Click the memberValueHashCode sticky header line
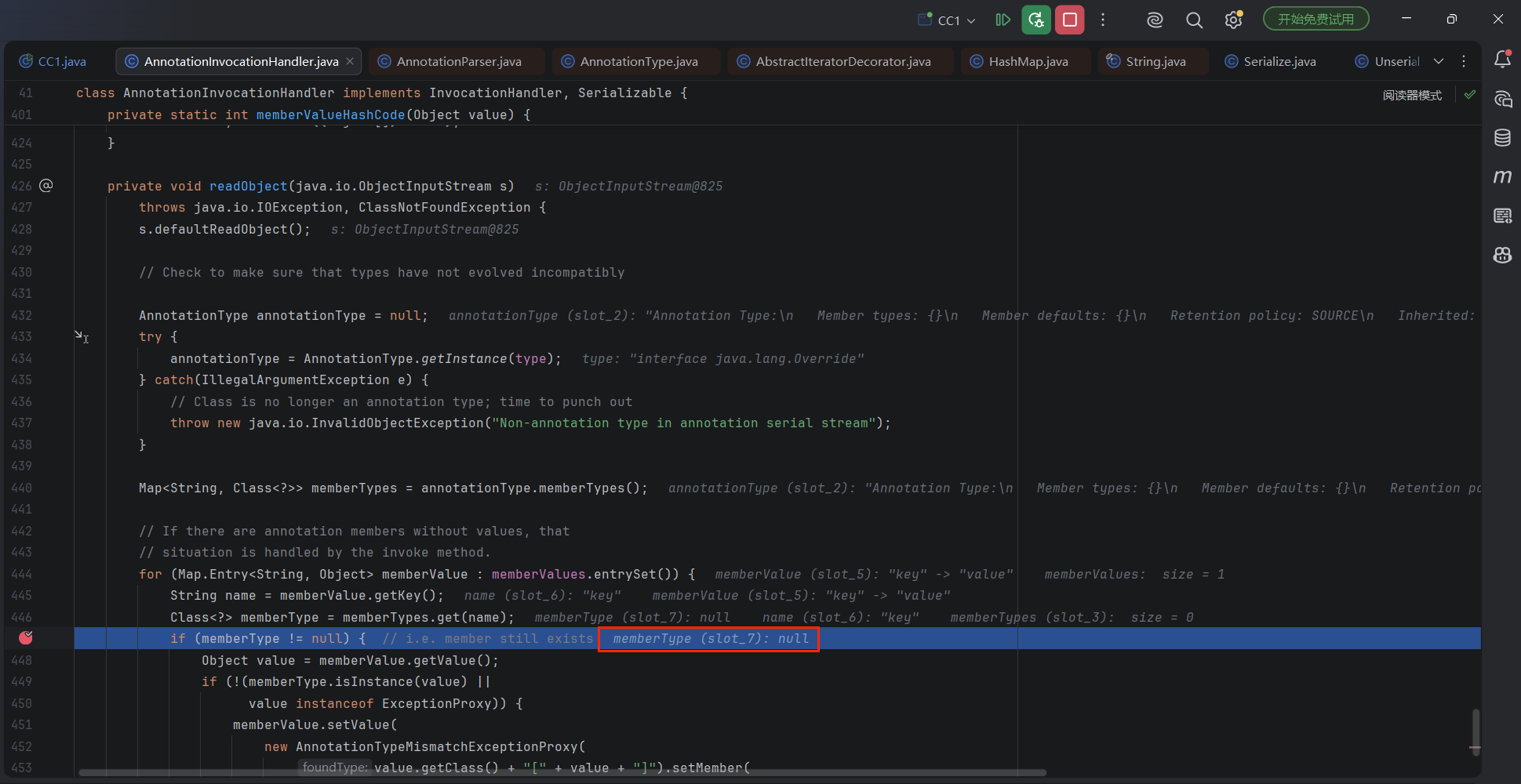Image resolution: width=1521 pixels, height=784 pixels. click(x=318, y=114)
